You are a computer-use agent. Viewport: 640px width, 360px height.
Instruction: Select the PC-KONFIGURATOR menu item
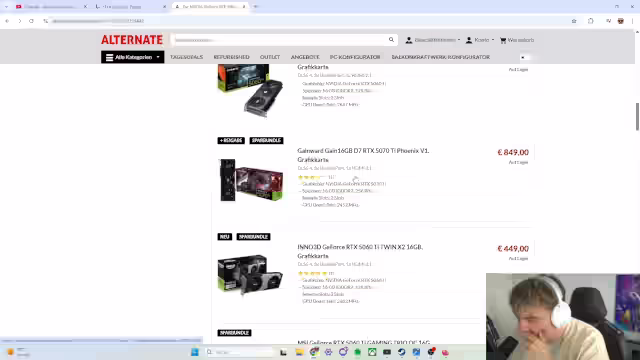point(355,57)
